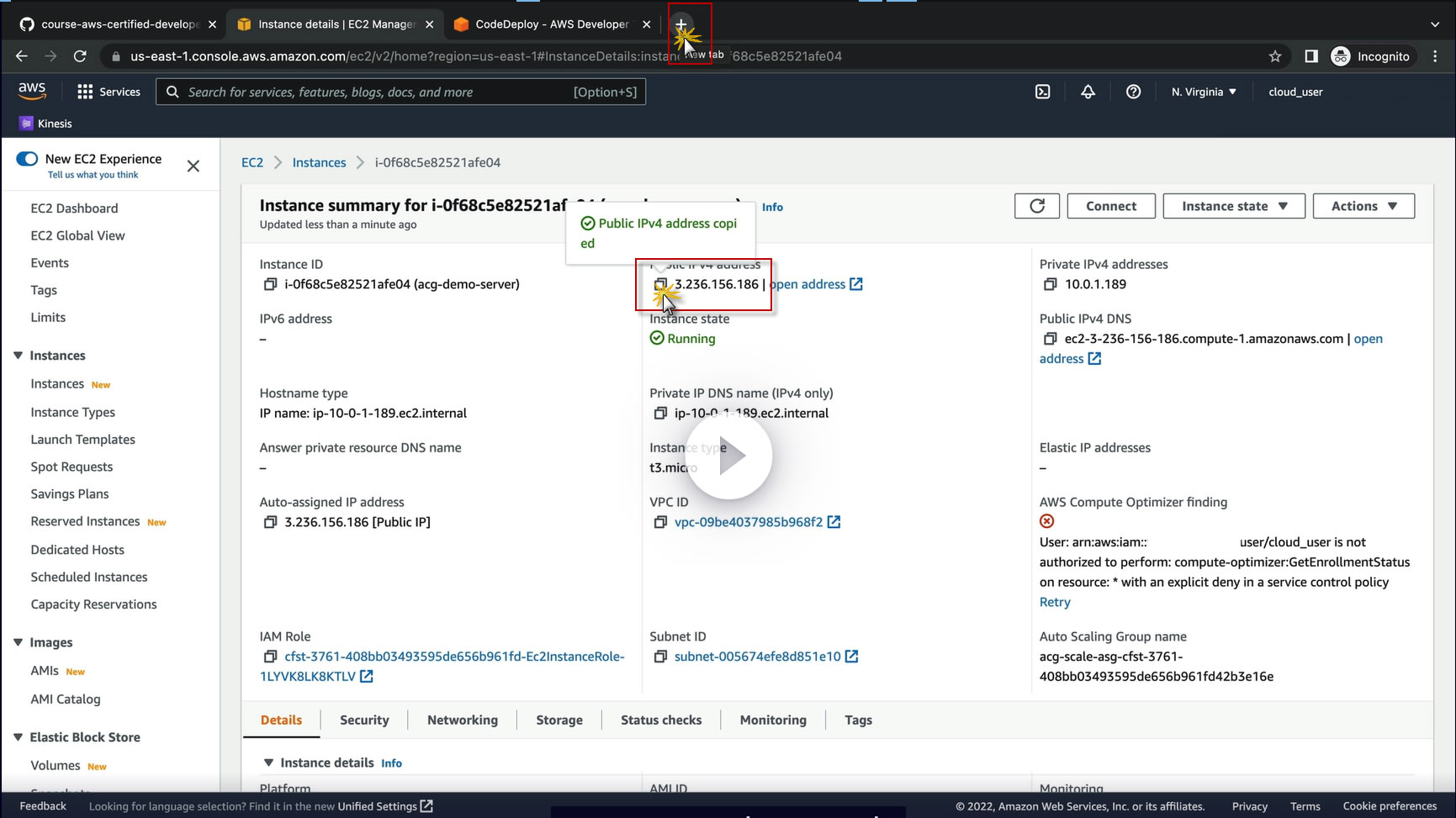Close the EC2 navigation sidebar

pyautogui.click(x=193, y=166)
